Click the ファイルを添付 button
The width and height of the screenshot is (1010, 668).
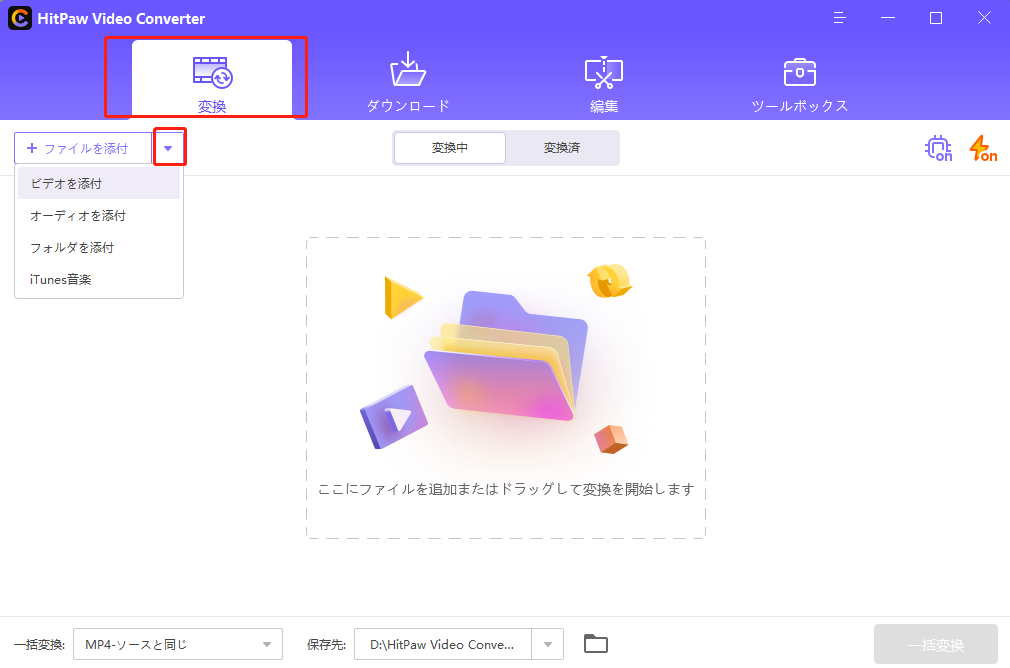(83, 148)
